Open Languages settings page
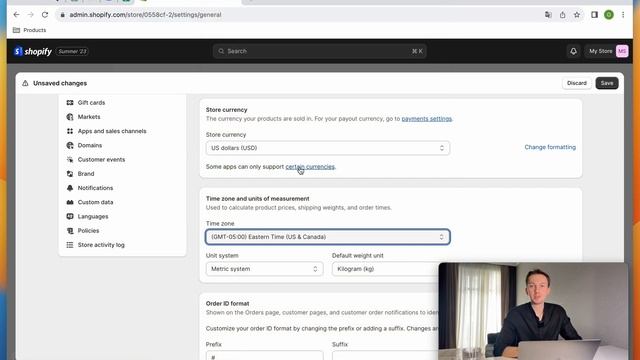The height and width of the screenshot is (360, 640). 93,216
